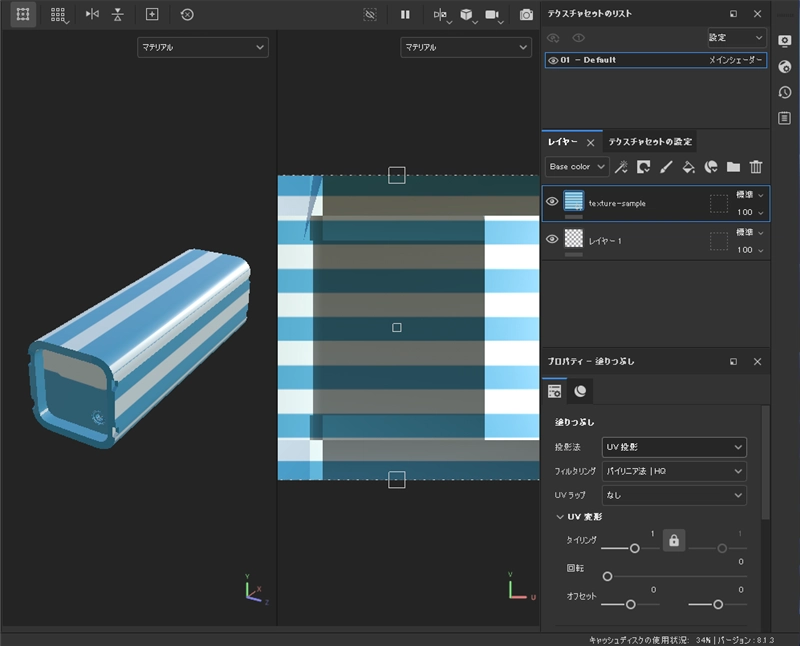Viewport: 800px width, 646px height.
Task: Open the symmetry settings dropdown icon
Action: 441,15
